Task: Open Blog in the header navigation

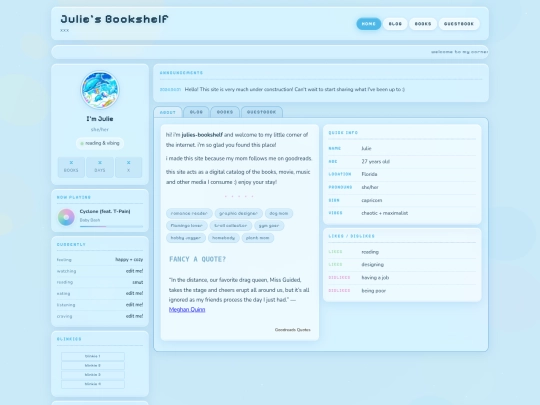Action: 395,24
